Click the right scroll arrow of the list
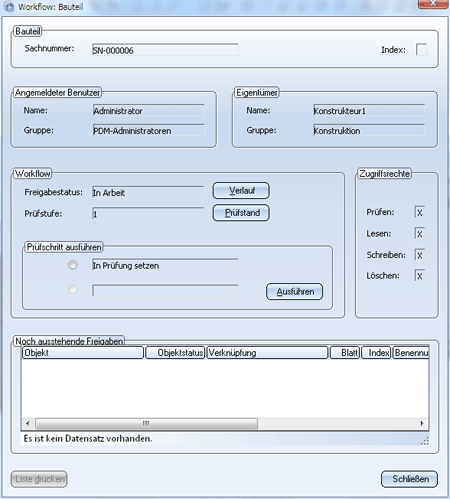 422,423
